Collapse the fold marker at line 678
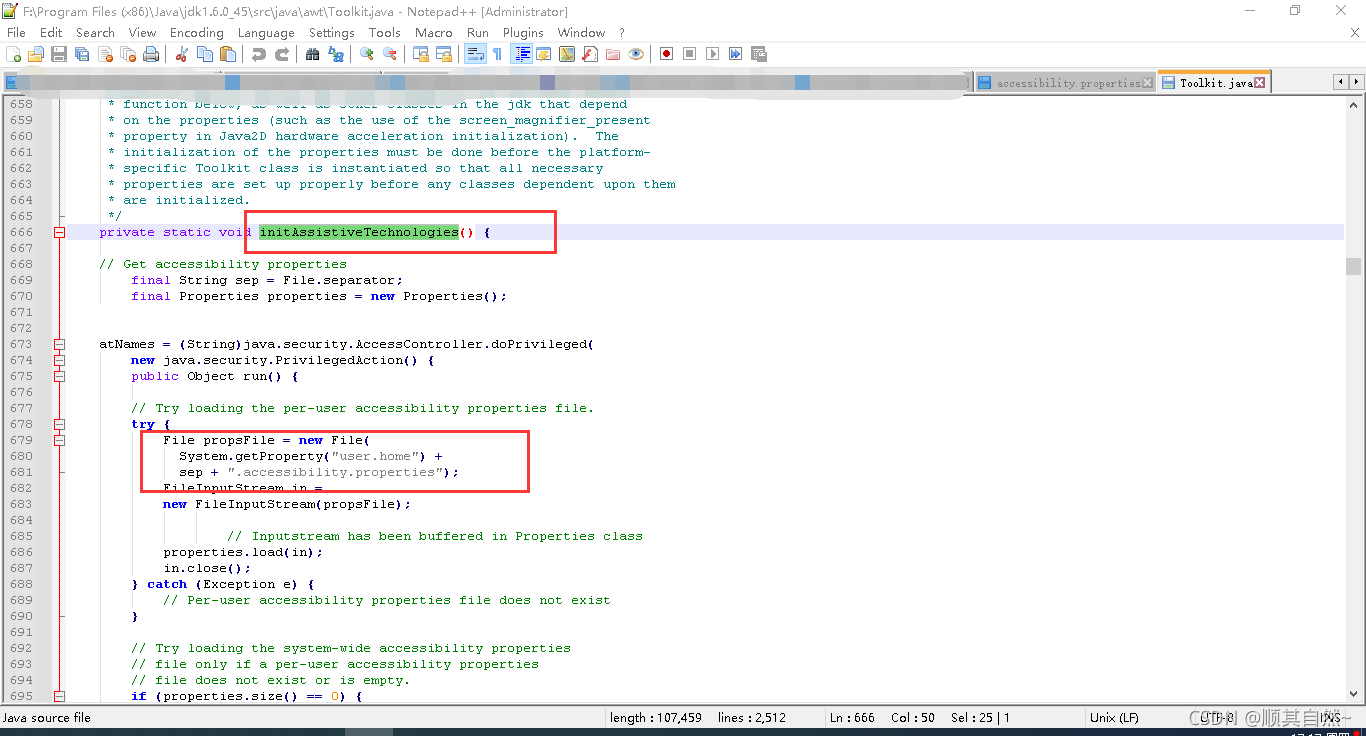 coord(59,423)
